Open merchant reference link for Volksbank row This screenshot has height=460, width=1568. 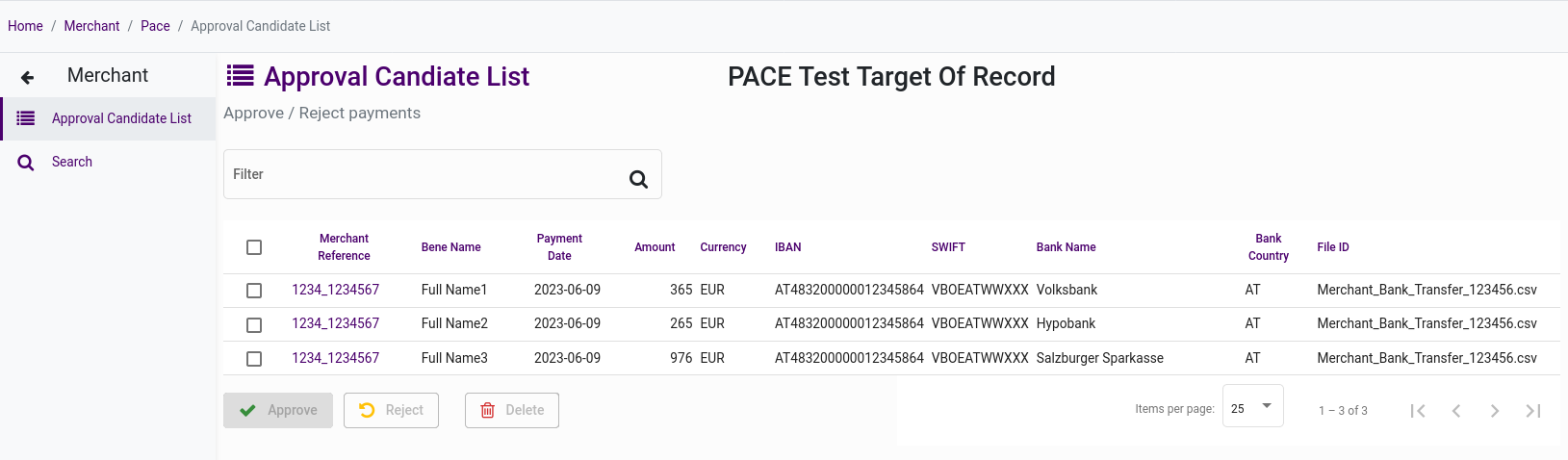pos(335,290)
